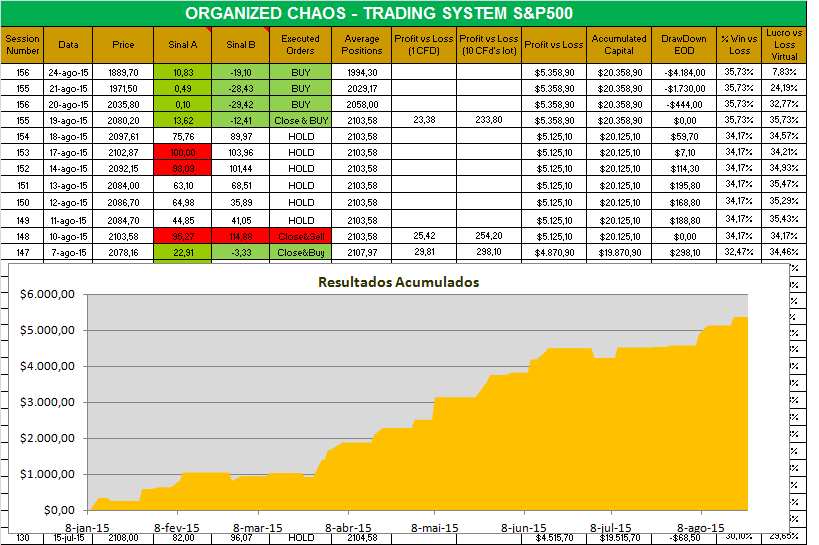The height and width of the screenshot is (545, 819).
Task: Select the % Win vs Loss header
Action: (739, 45)
